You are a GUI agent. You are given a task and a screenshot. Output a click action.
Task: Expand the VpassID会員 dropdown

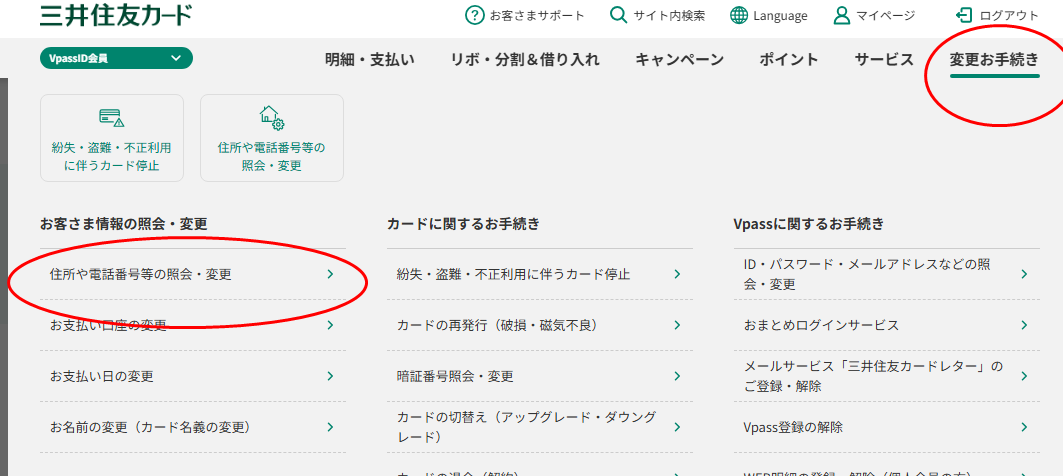coord(117,58)
